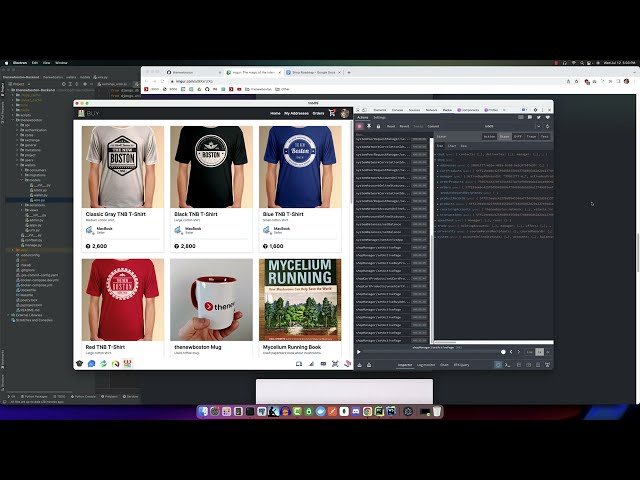
Task: Open Orders in shop navigation
Action: coord(318,113)
